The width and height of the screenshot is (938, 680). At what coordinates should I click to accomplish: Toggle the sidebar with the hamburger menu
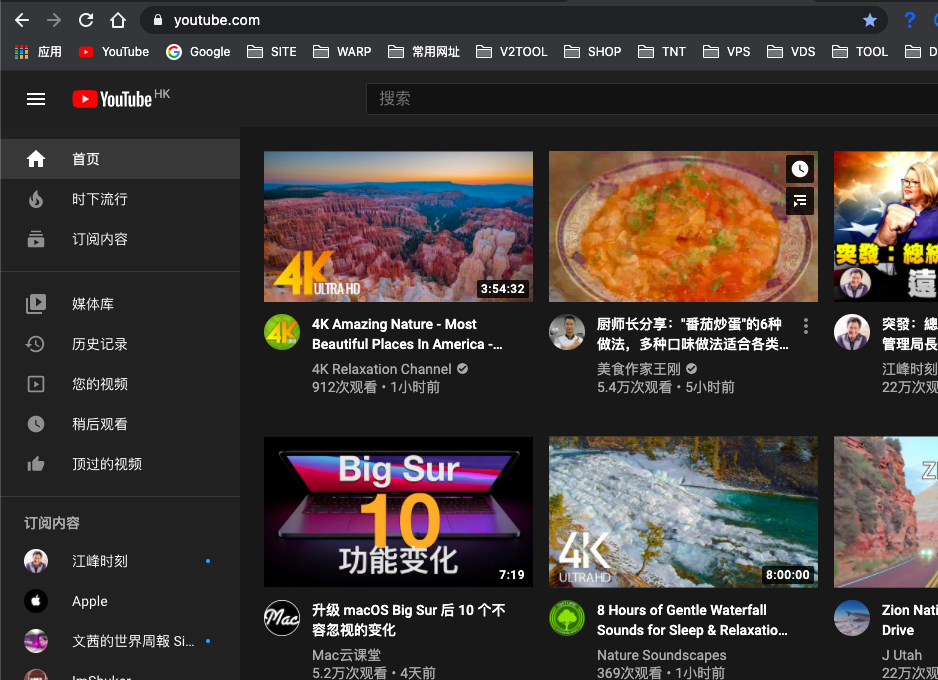coord(36,98)
